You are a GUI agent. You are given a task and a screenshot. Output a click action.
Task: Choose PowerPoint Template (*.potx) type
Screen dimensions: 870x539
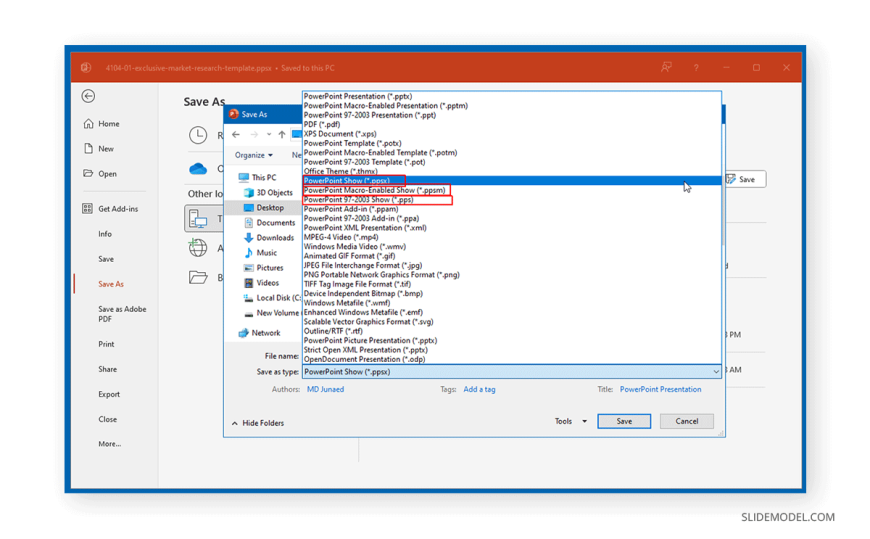tap(512, 143)
